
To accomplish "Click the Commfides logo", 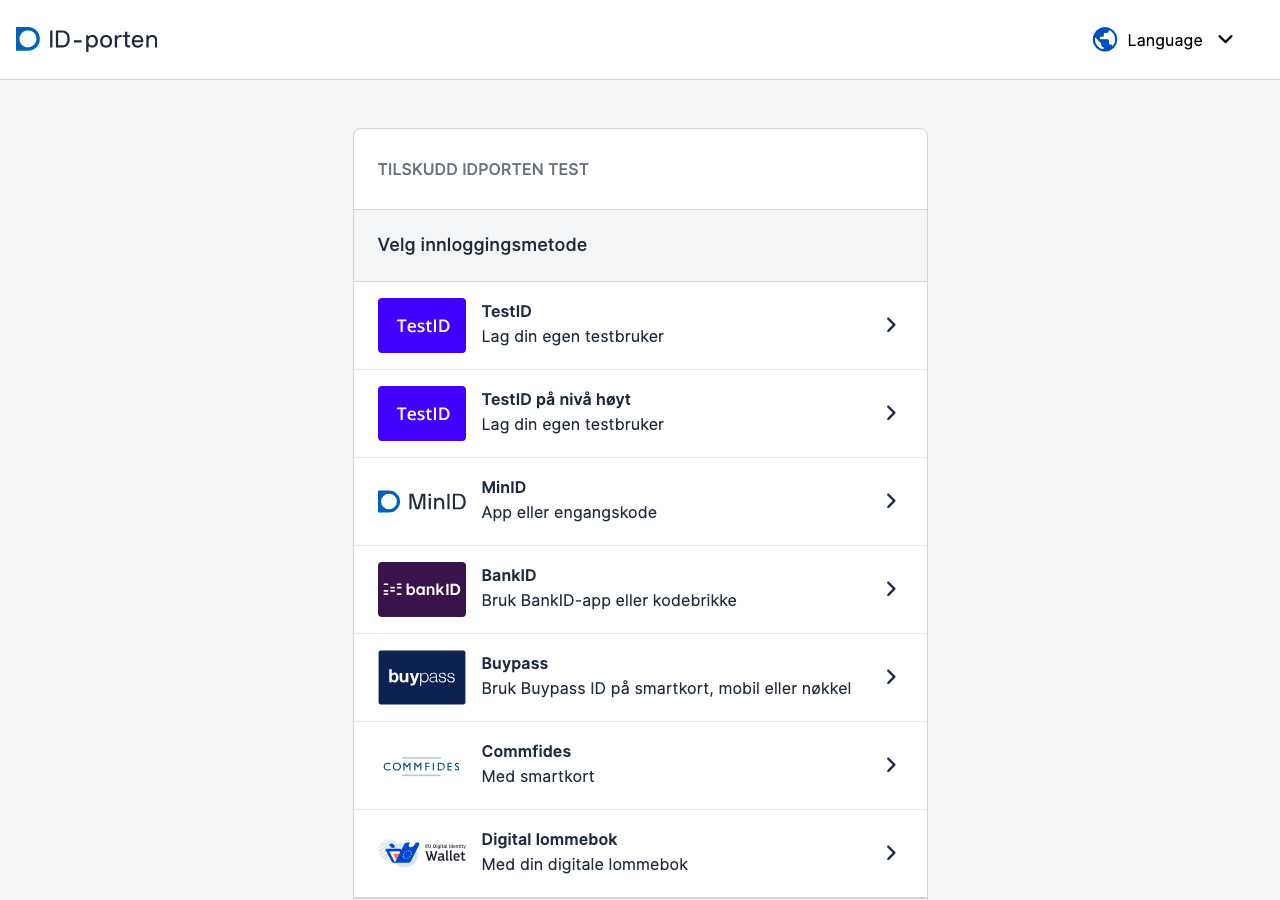I will (422, 766).
